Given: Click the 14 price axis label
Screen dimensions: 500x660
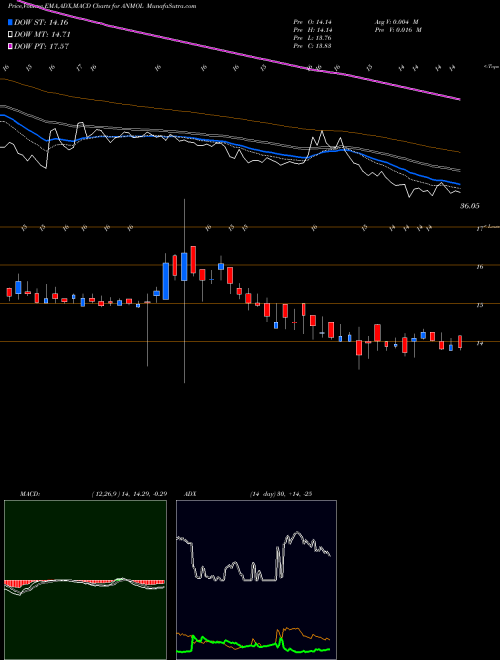Looking at the screenshot, I should [x=479, y=343].
